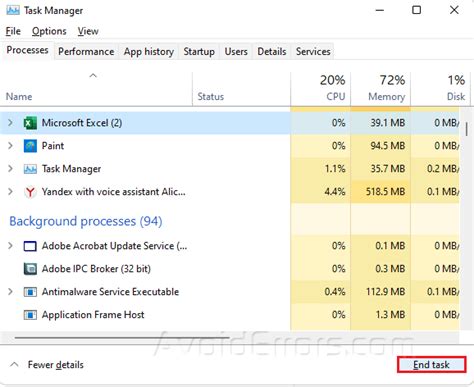
Task: Select Antimalware Service Executable name
Action: (x=110, y=292)
